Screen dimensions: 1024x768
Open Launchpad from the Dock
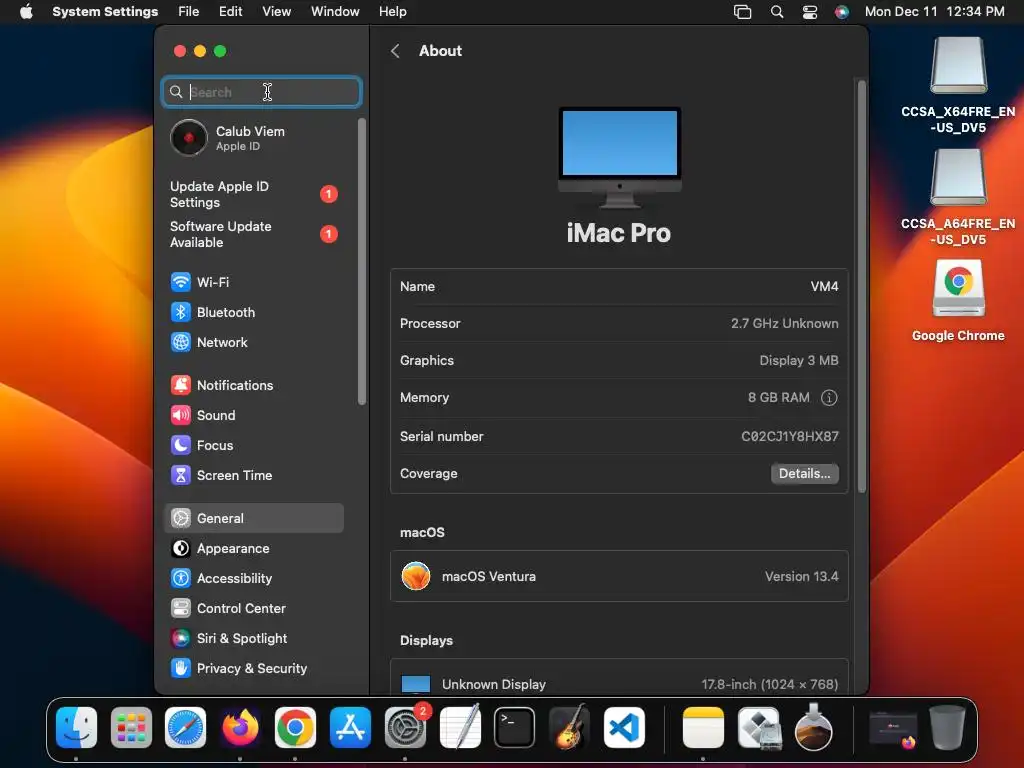pos(131,728)
